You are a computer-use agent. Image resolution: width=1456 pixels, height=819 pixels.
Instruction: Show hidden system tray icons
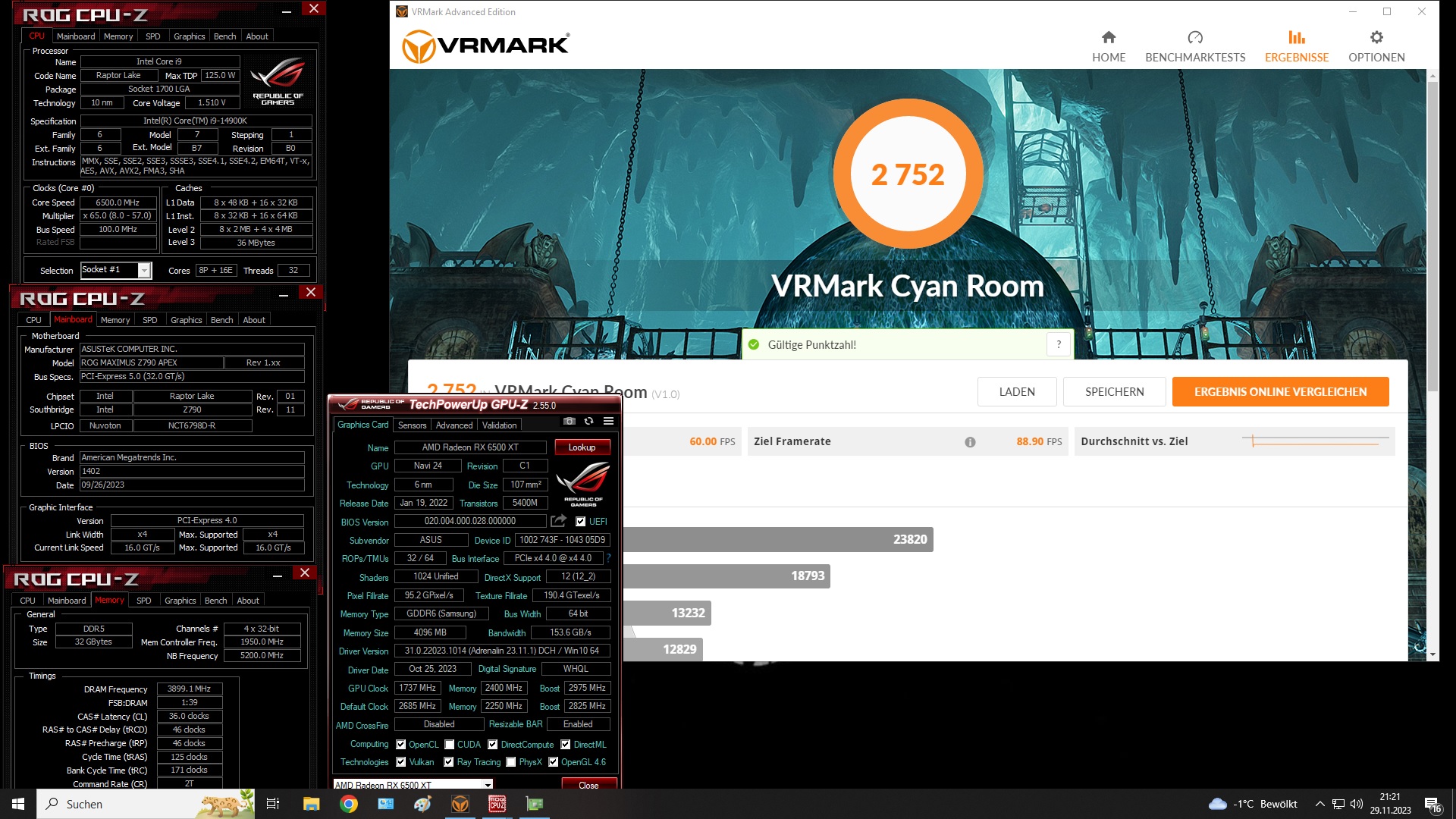tap(1319, 804)
